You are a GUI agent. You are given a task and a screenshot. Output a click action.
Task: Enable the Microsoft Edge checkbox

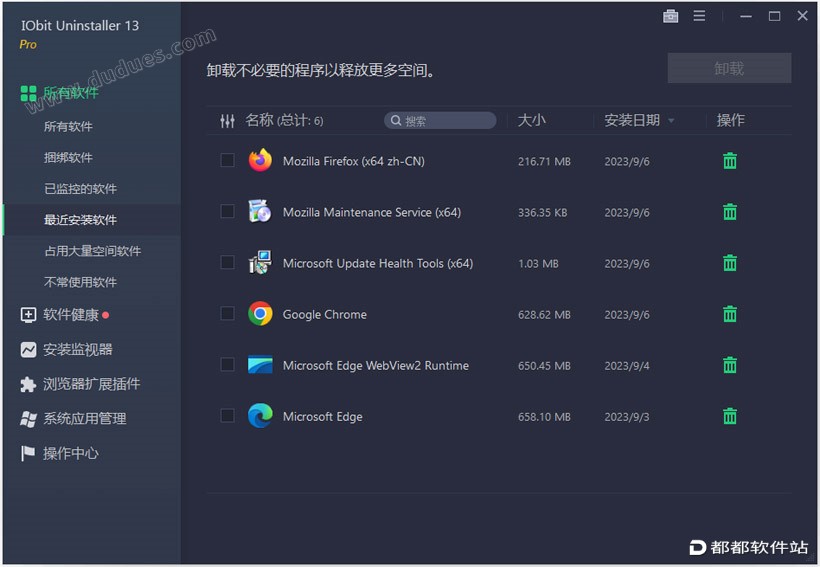(227, 415)
